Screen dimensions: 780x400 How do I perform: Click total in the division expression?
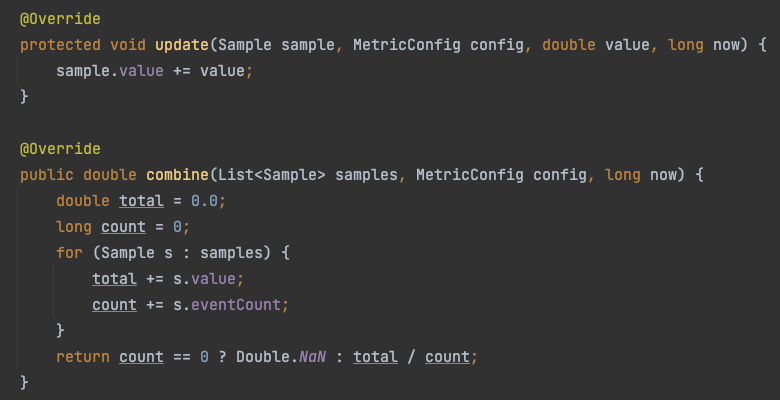pyautogui.click(x=375, y=357)
